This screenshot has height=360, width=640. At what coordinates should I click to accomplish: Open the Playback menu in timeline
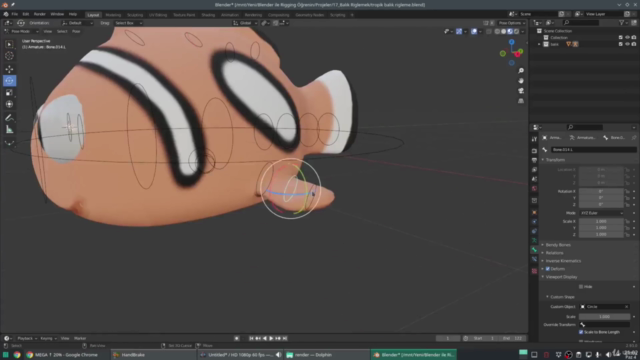[27, 338]
